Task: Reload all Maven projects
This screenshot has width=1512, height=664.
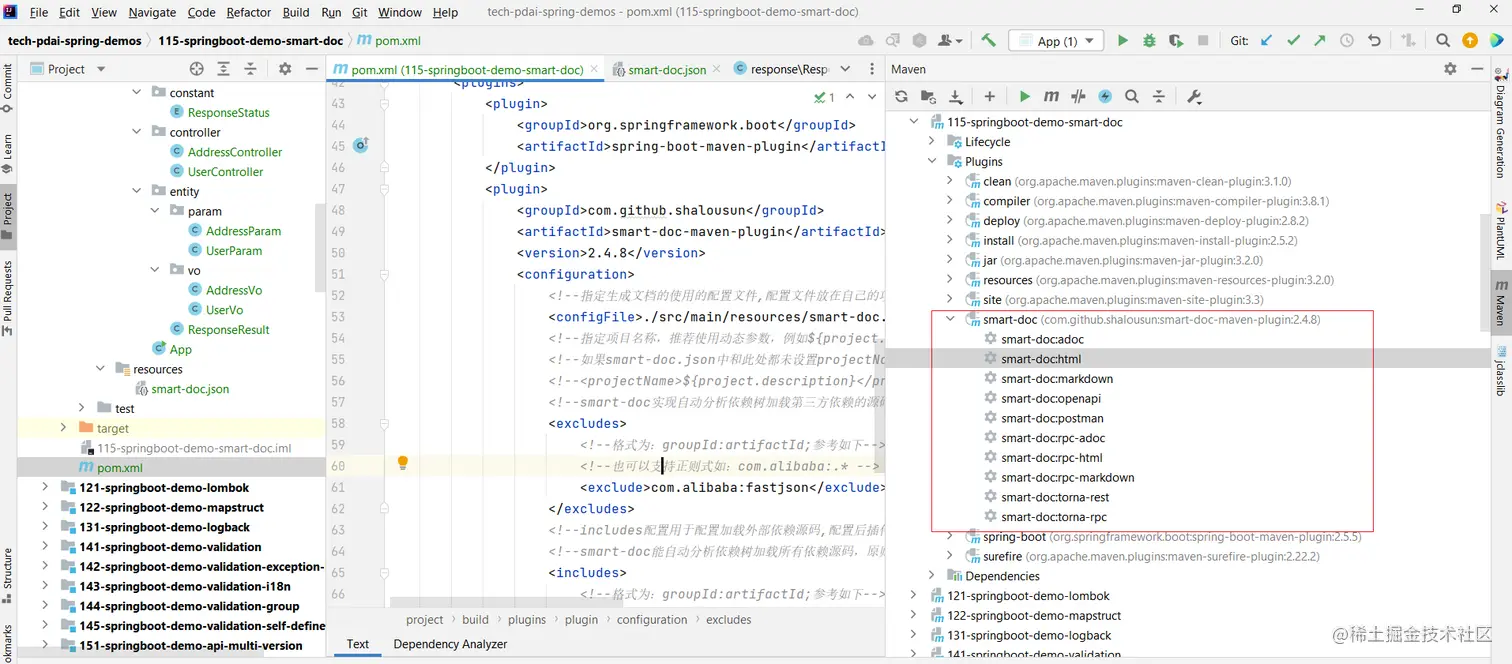Action: (901, 97)
